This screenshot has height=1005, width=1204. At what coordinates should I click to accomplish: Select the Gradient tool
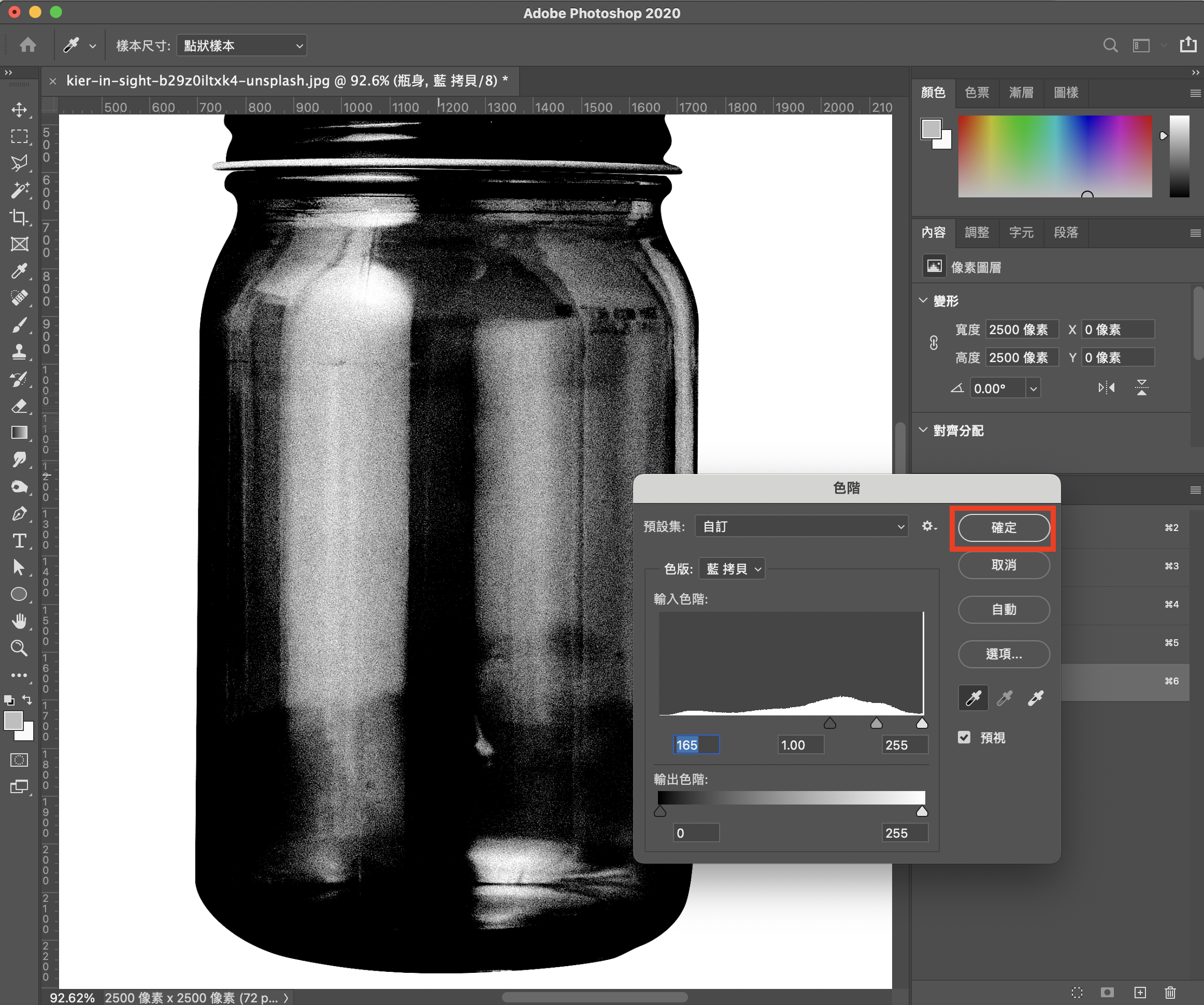pos(20,433)
